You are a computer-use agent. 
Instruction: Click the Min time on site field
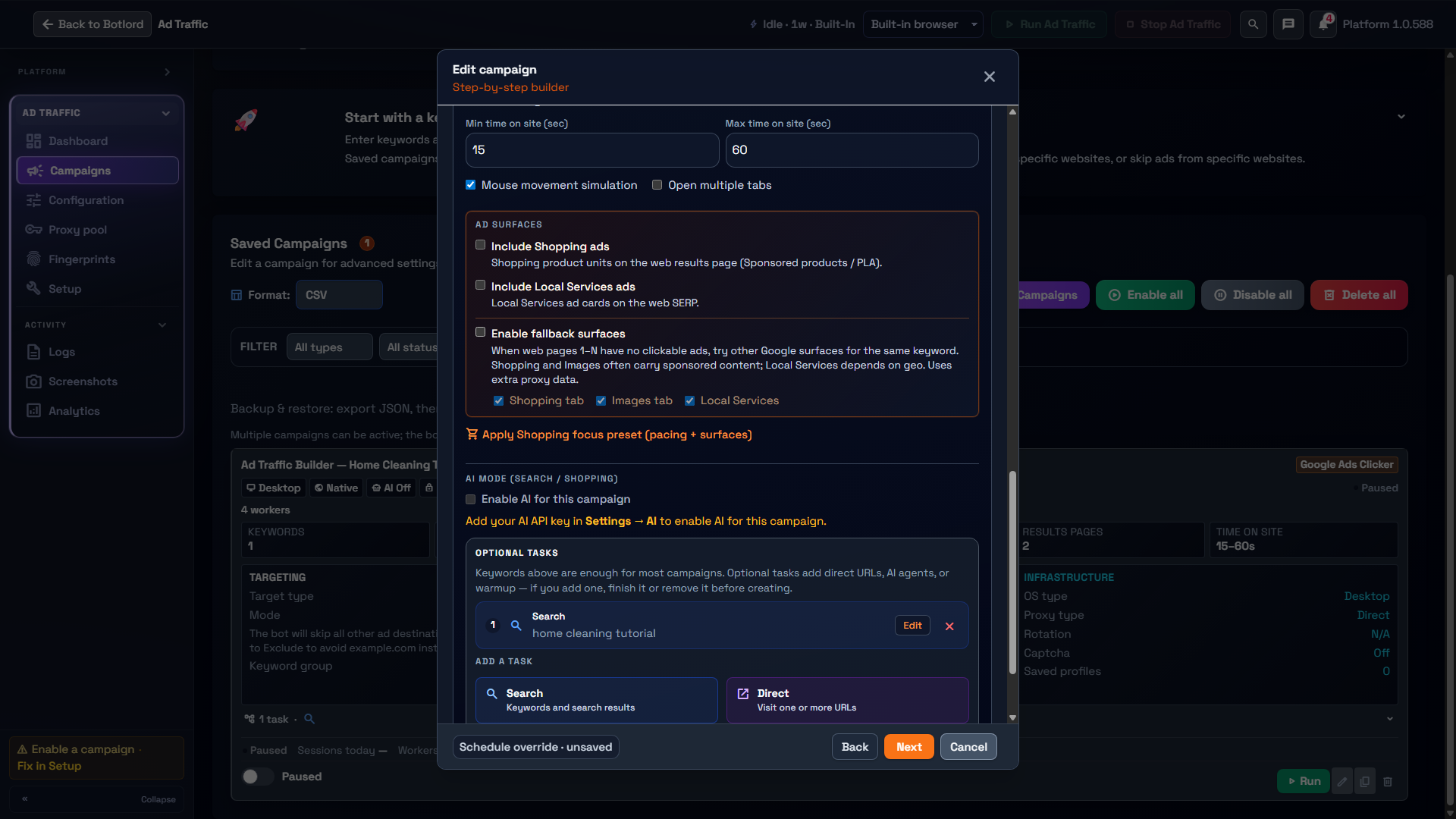592,150
